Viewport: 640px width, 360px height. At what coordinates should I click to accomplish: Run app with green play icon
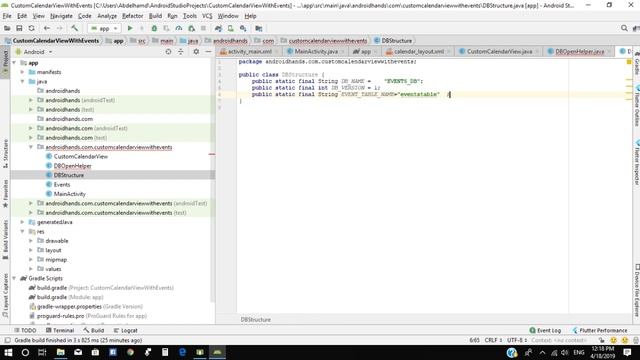(x=130, y=28)
